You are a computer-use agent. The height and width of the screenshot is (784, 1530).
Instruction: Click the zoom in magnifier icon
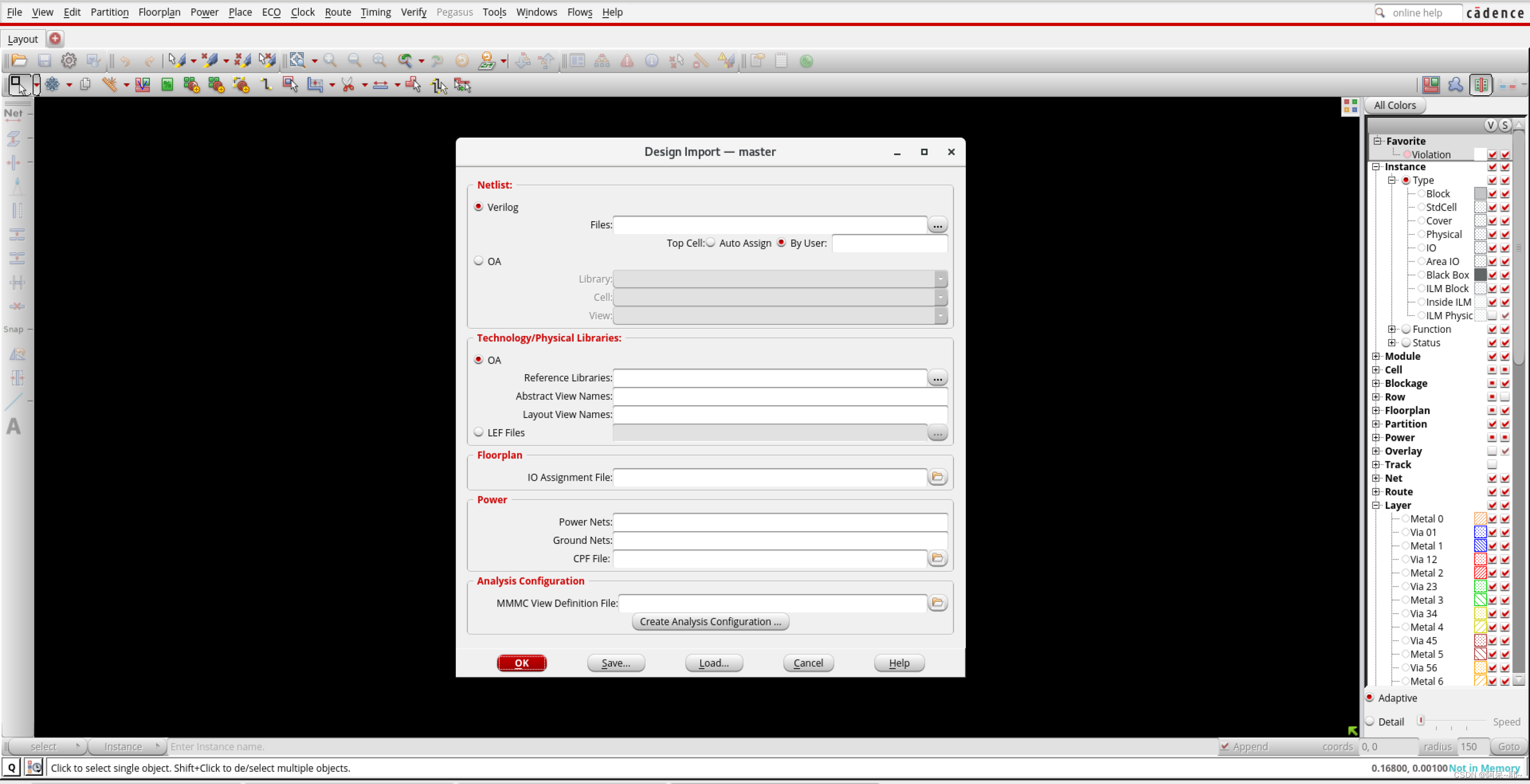click(330, 61)
